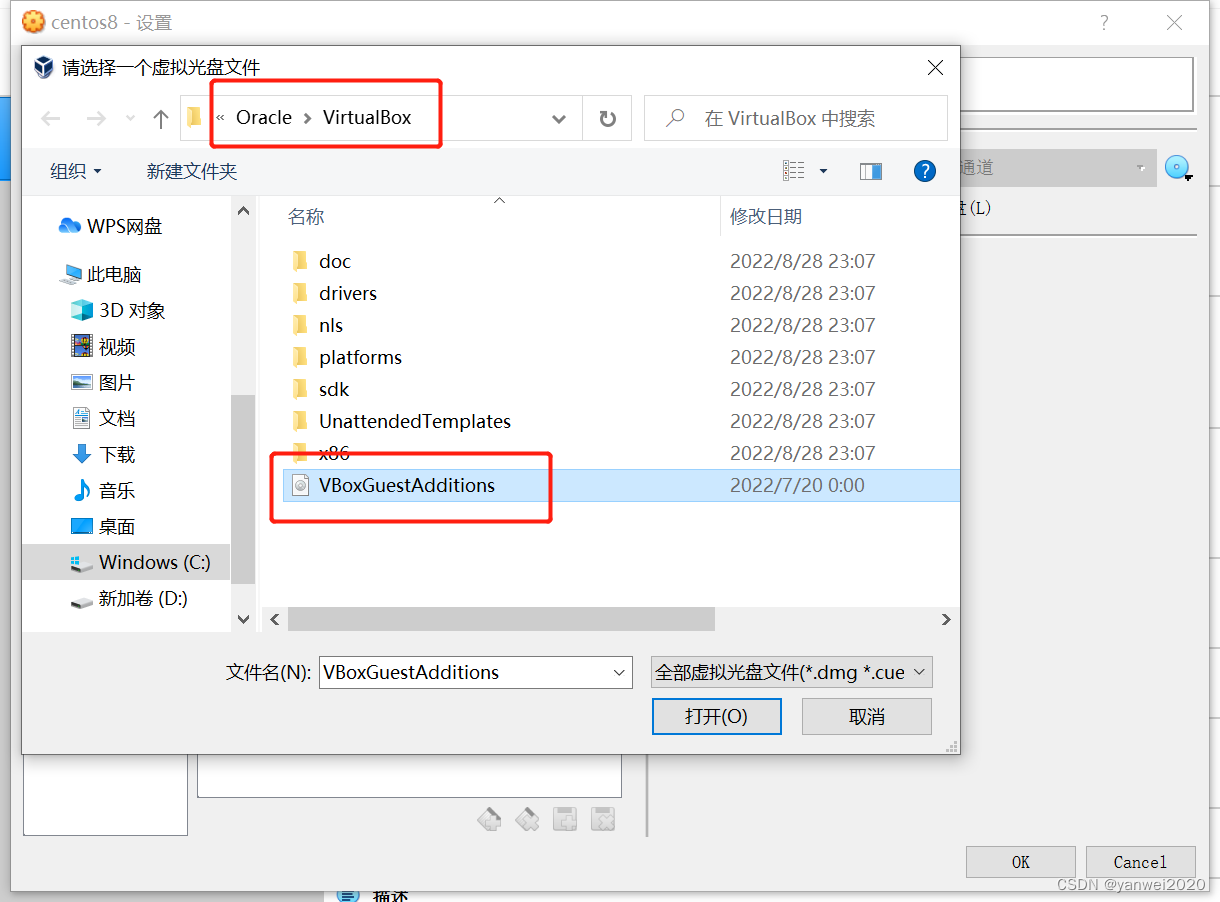Select 此电脑 in navigation tree
This screenshot has height=902, width=1220.
[x=101, y=274]
